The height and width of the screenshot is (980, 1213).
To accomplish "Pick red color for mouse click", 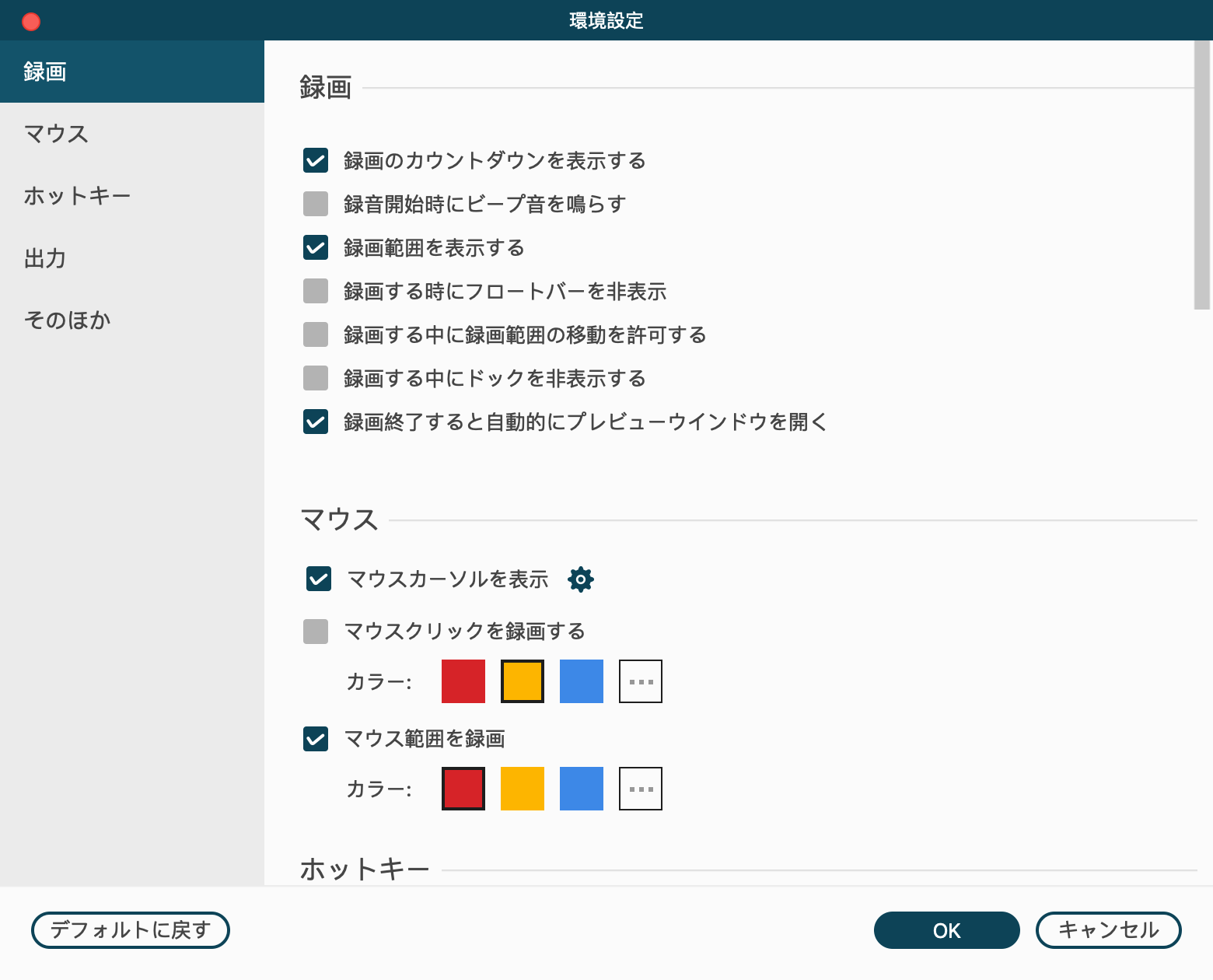I will coord(463,681).
